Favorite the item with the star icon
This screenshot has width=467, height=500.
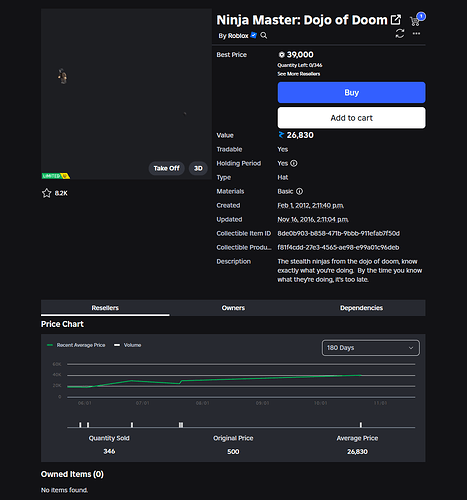click(47, 193)
